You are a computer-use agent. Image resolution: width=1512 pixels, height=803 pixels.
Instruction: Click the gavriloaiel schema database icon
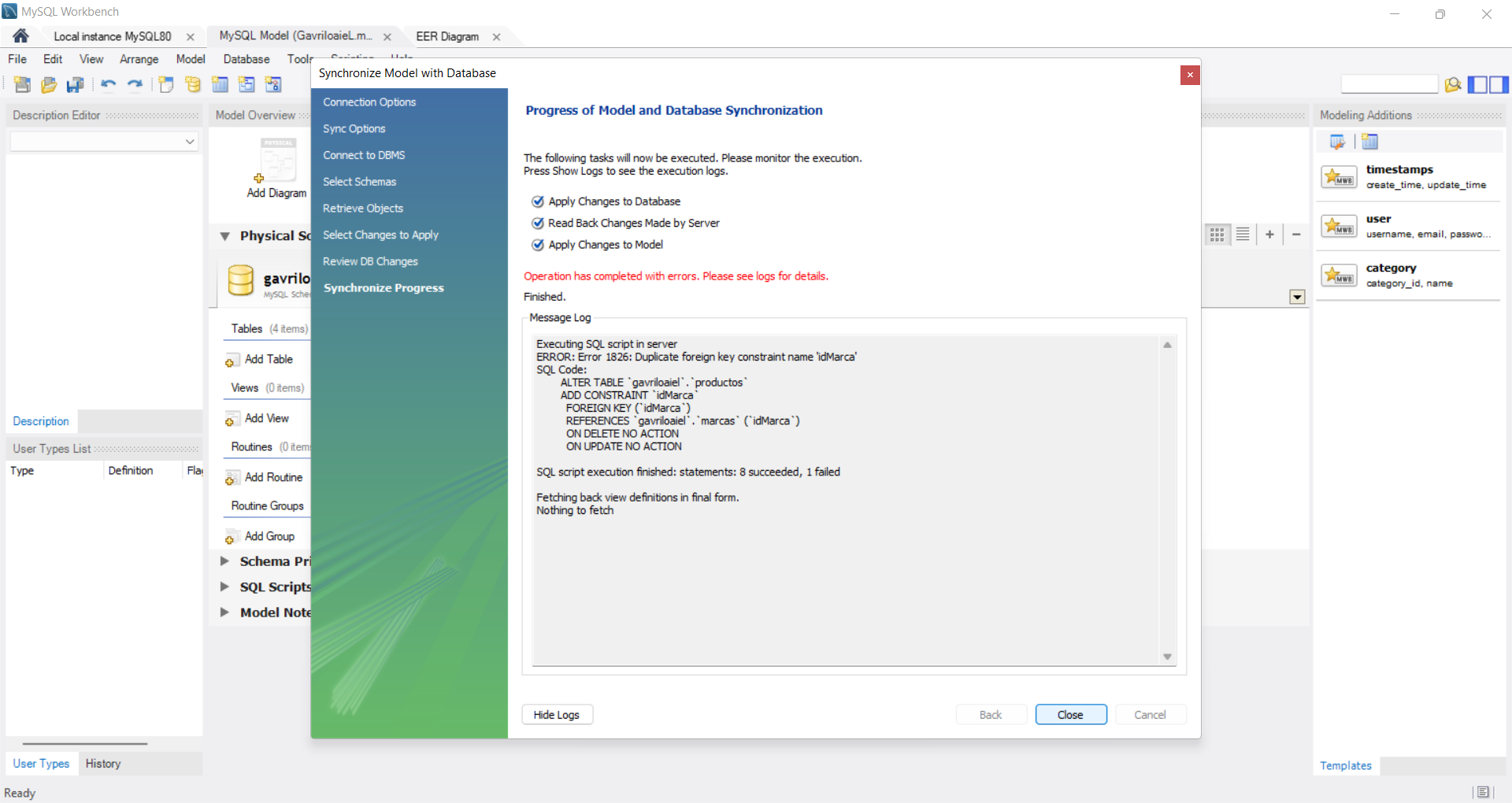241,280
